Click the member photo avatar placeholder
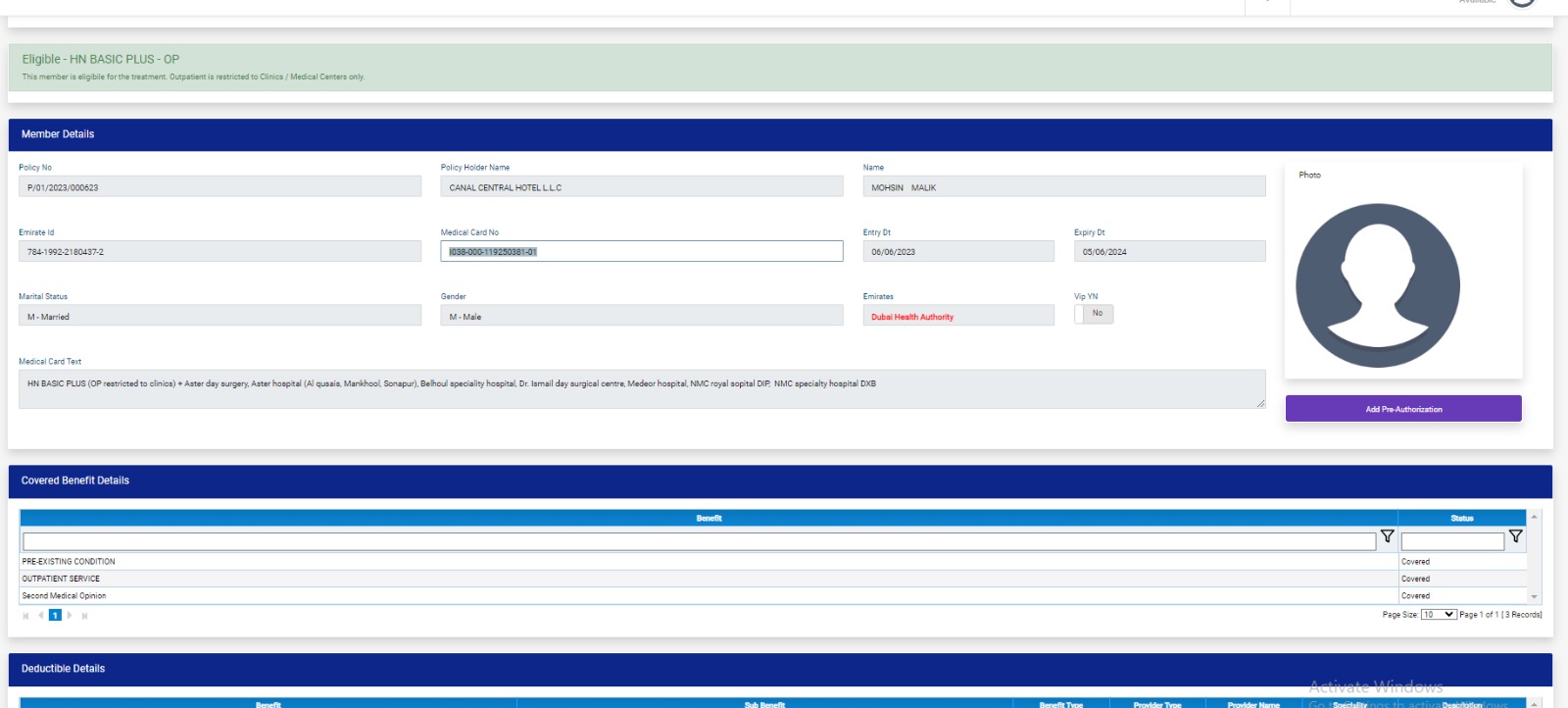Image resolution: width=1568 pixels, height=708 pixels. tap(1377, 285)
